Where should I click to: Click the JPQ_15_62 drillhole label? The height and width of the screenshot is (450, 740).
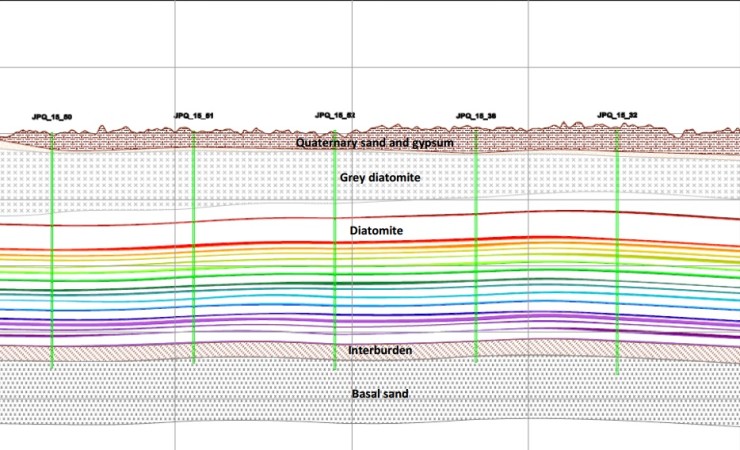click(335, 115)
